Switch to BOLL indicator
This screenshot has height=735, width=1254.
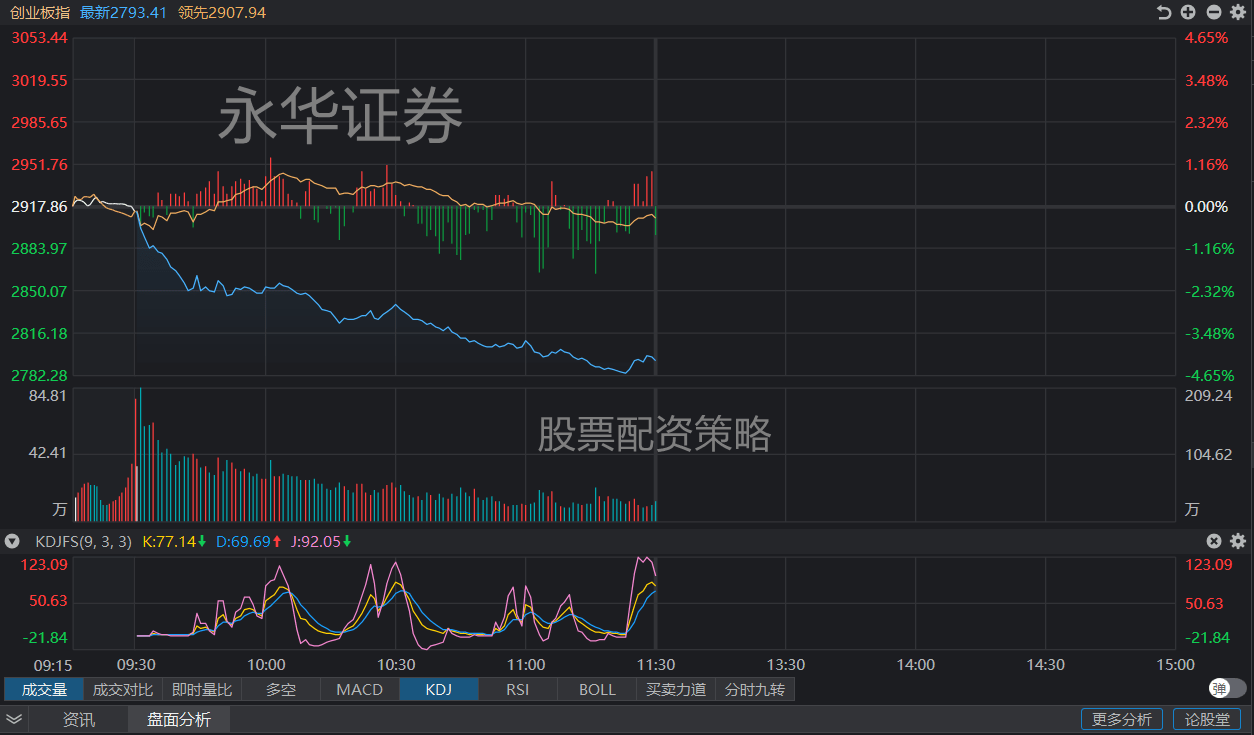[597, 689]
